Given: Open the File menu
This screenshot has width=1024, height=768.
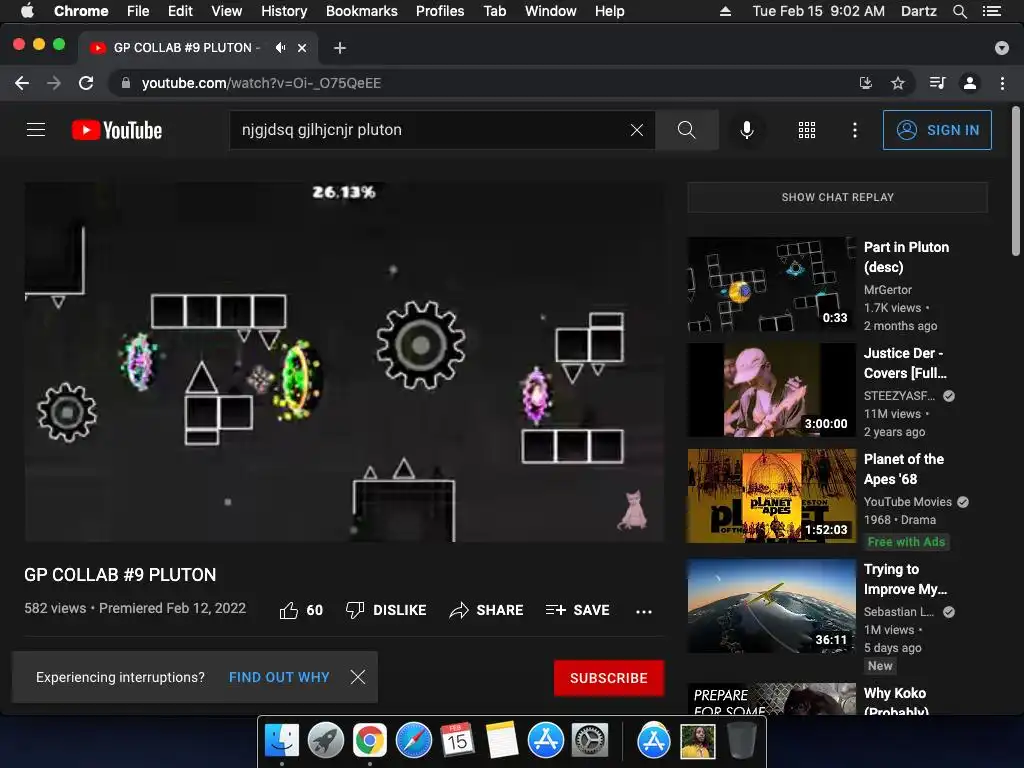Looking at the screenshot, I should pyautogui.click(x=138, y=11).
